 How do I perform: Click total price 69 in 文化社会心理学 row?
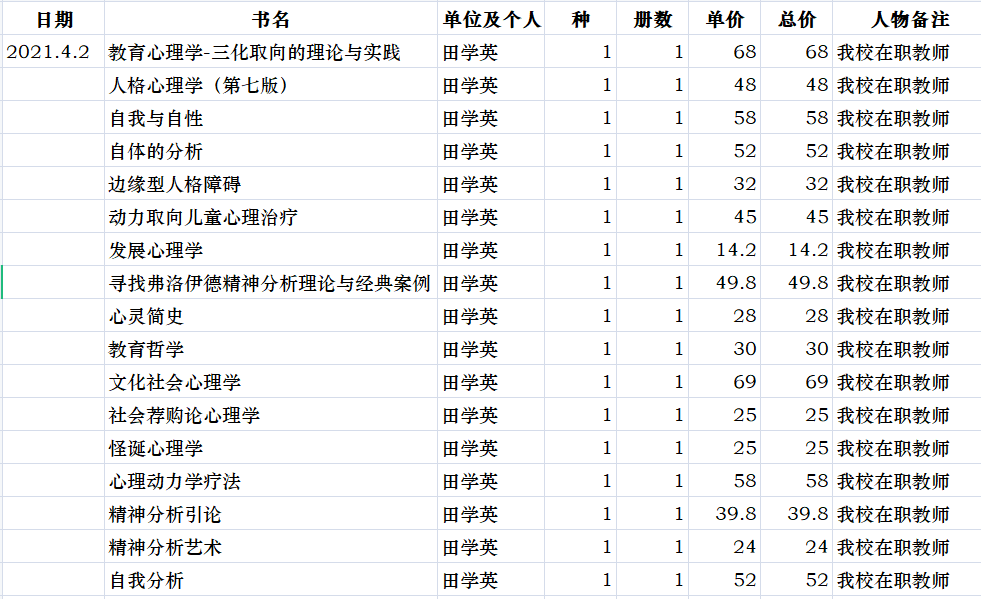click(x=796, y=382)
